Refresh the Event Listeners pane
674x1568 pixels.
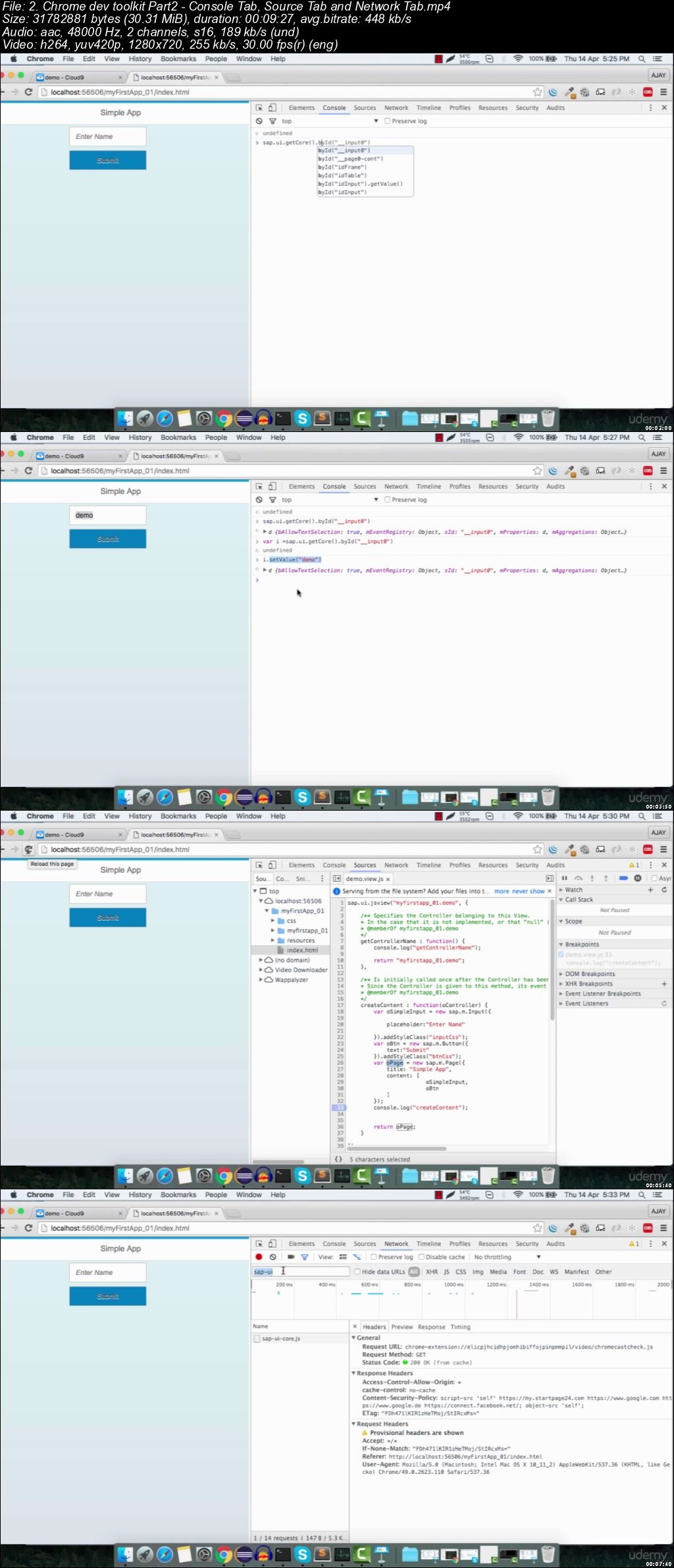(664, 1004)
